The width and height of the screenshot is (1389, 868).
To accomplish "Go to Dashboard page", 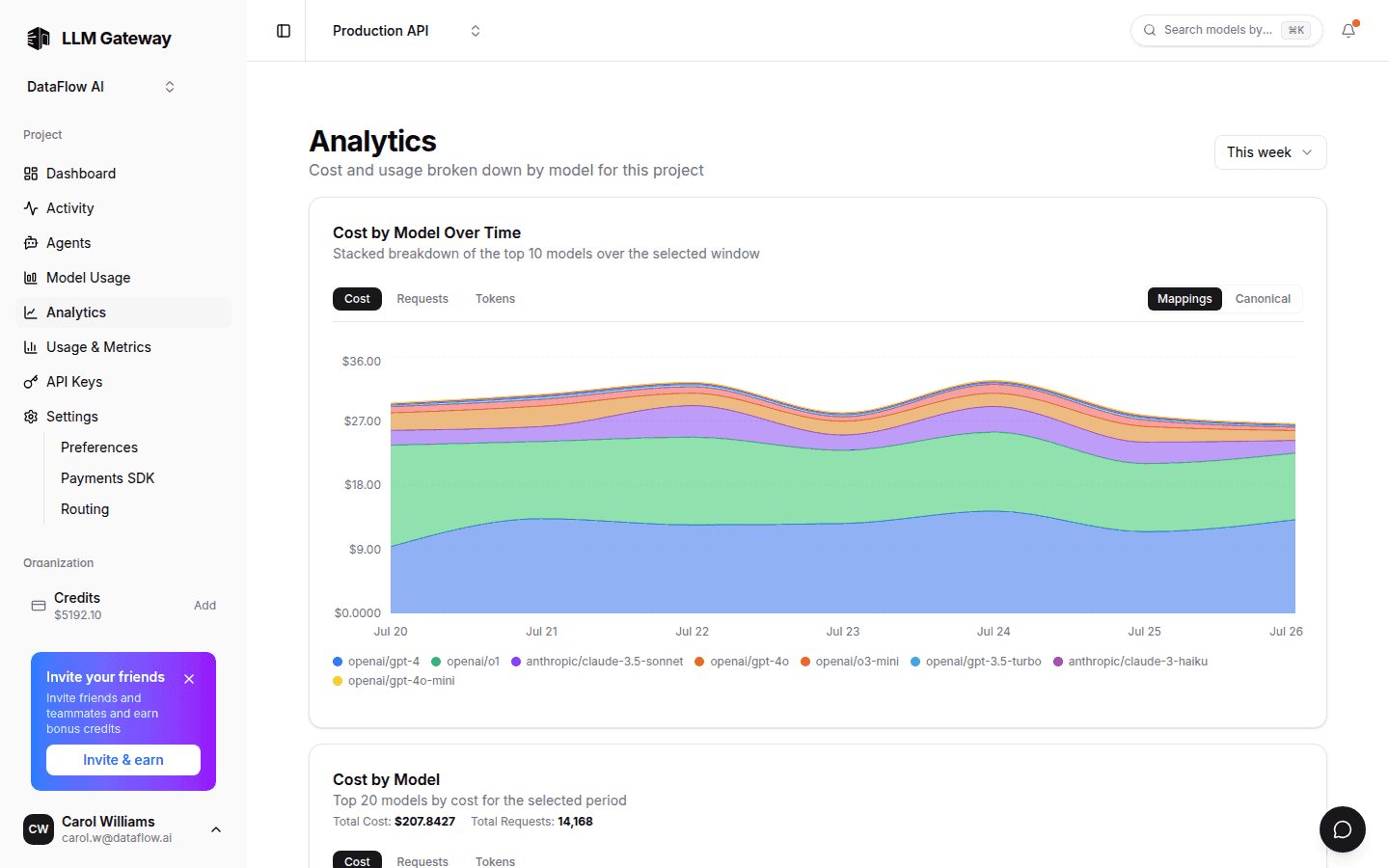I will tap(123, 174).
